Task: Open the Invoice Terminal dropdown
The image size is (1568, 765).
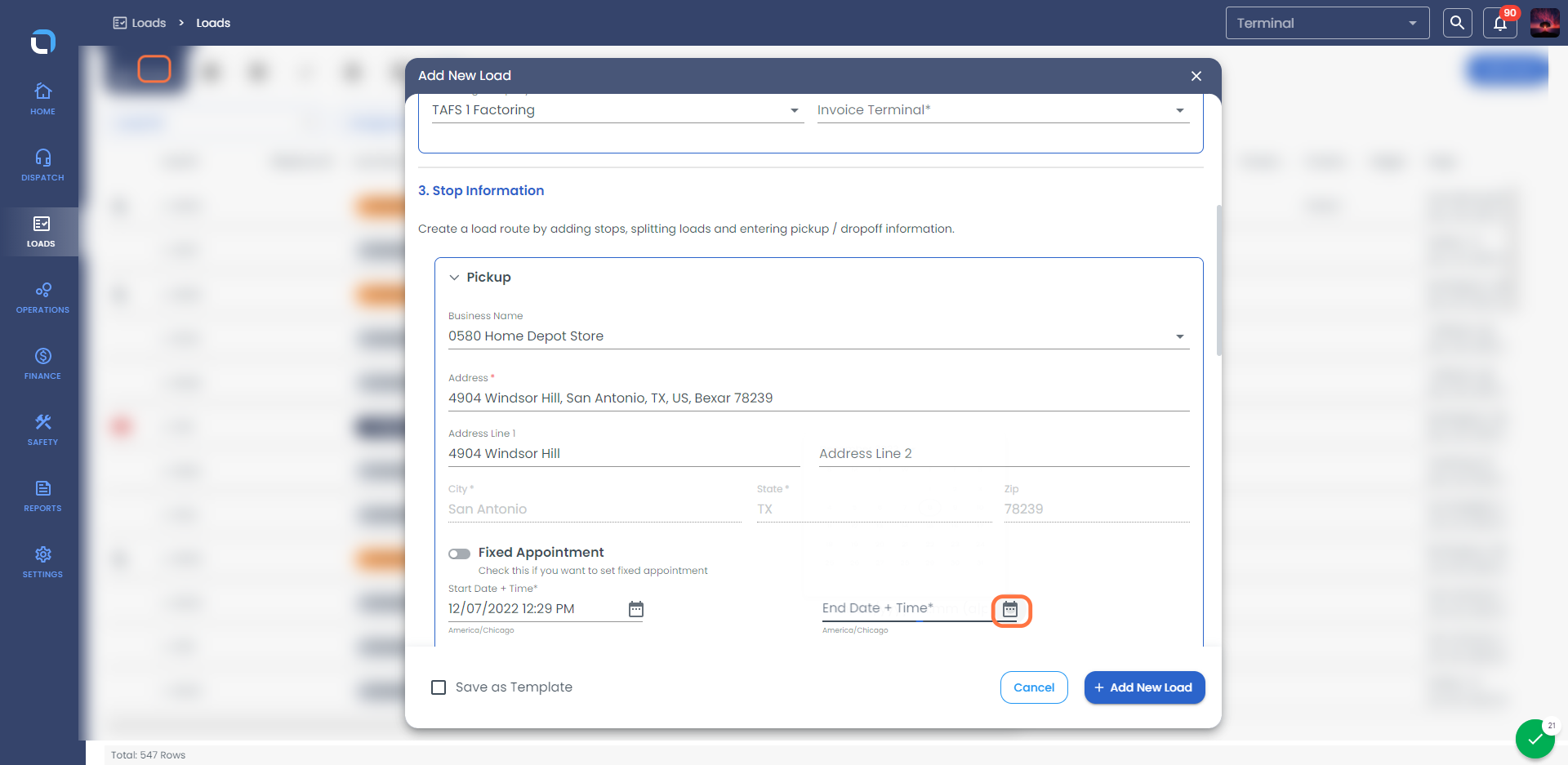Action: click(1003, 110)
